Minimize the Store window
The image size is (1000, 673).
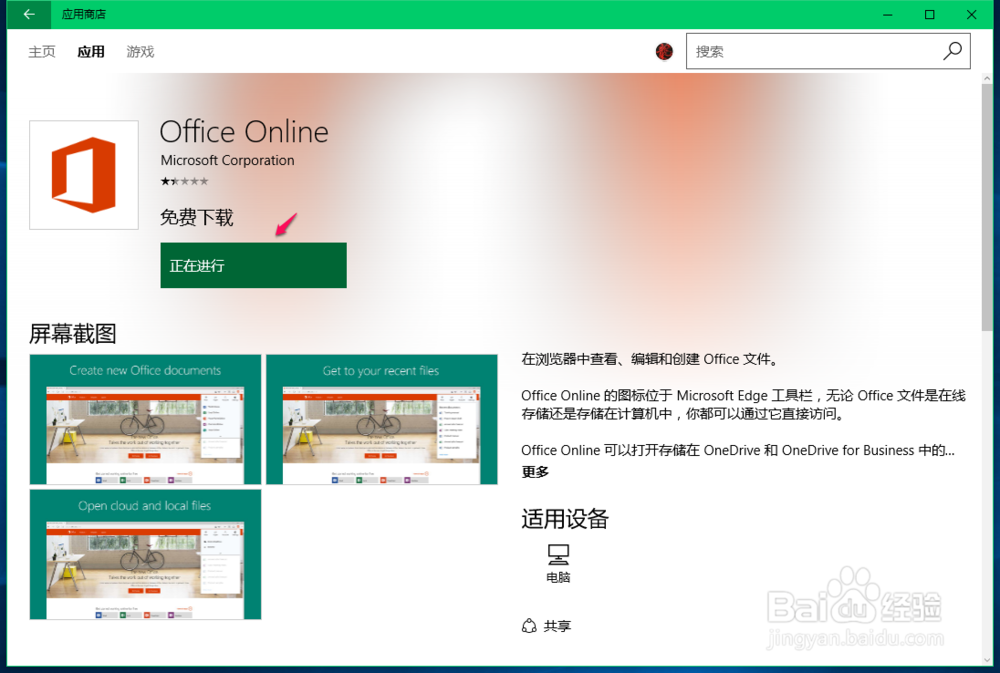tap(887, 14)
